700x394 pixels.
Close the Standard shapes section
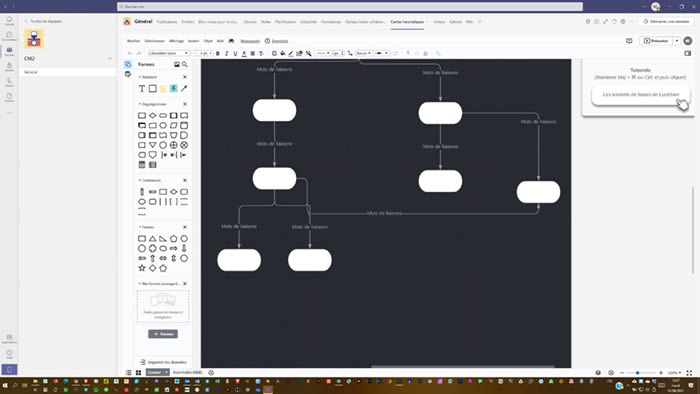tap(185, 77)
